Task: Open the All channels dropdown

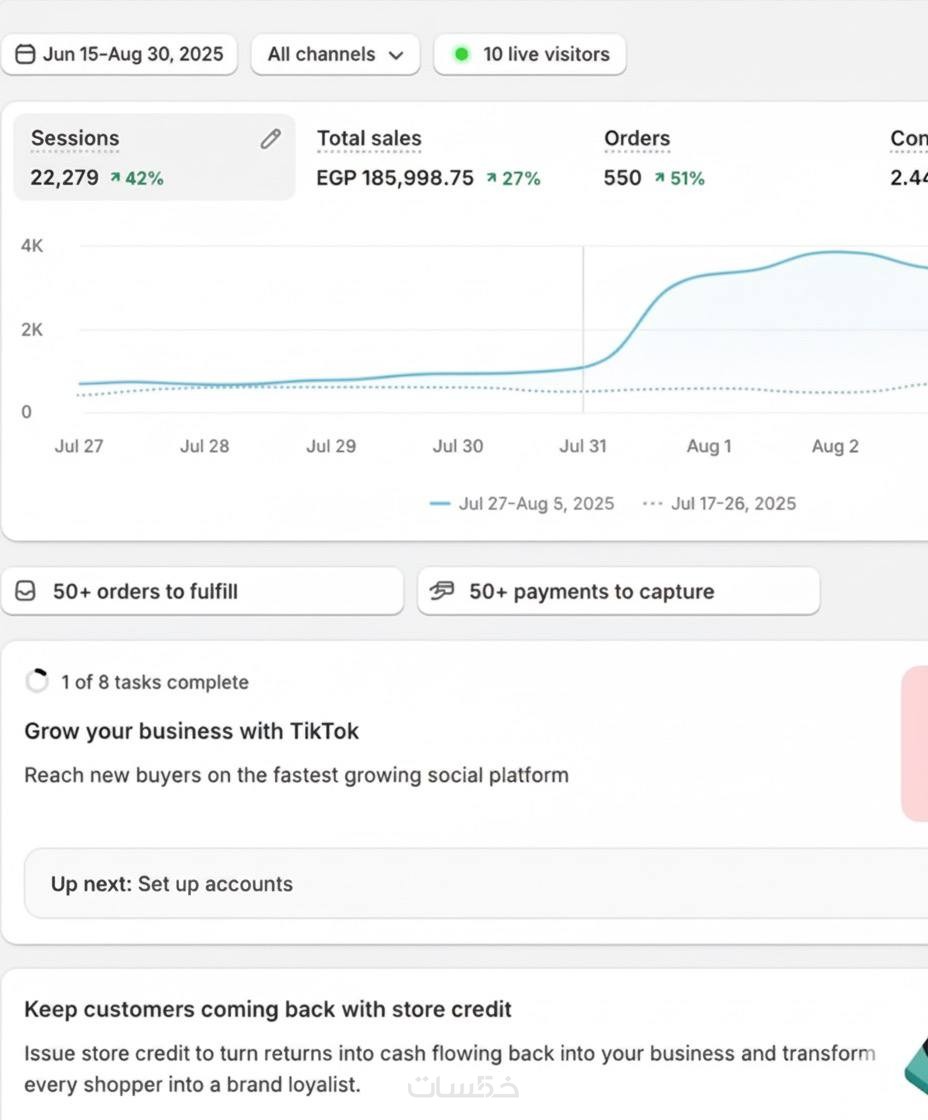Action: (335, 54)
